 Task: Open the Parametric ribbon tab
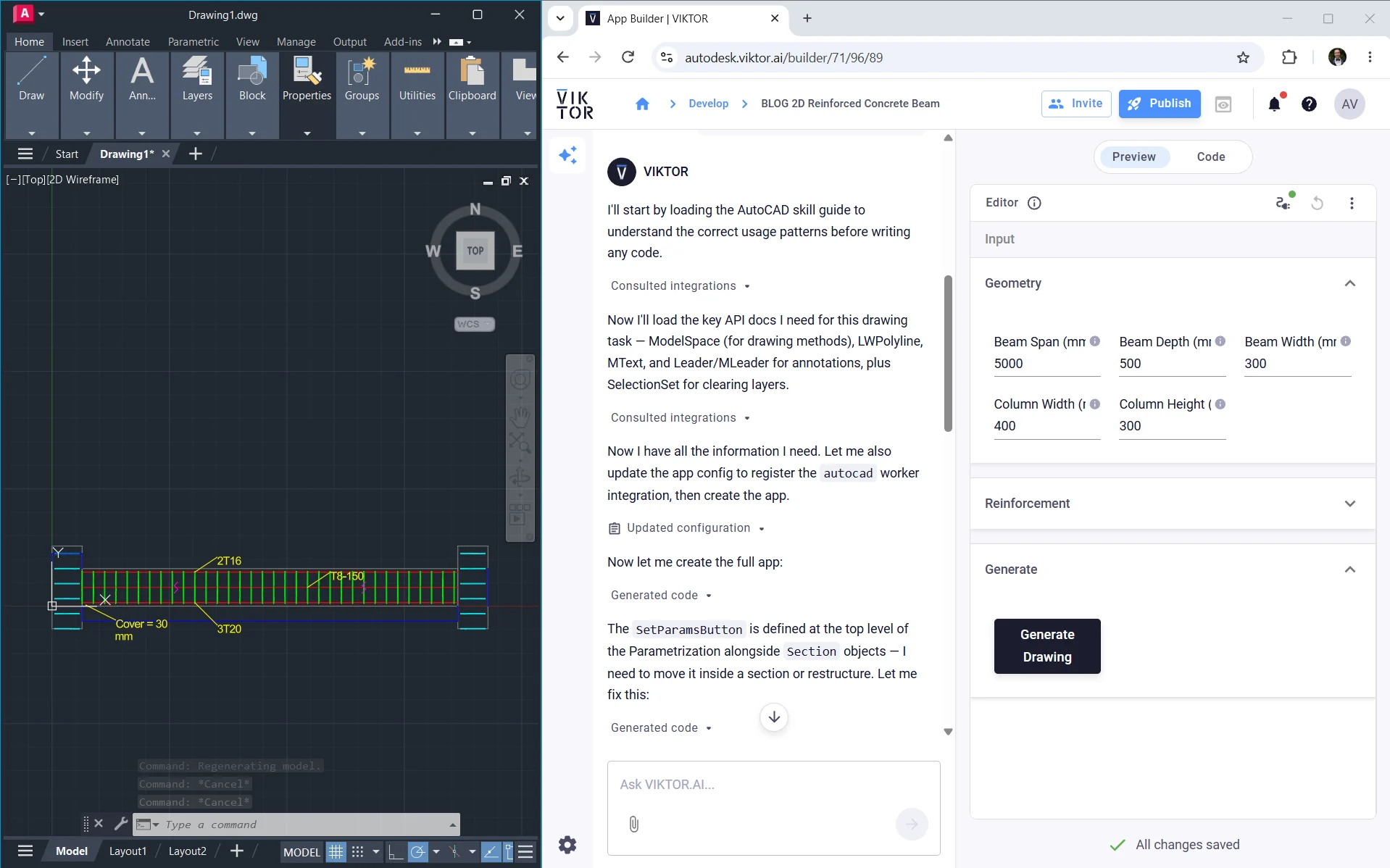(x=193, y=41)
